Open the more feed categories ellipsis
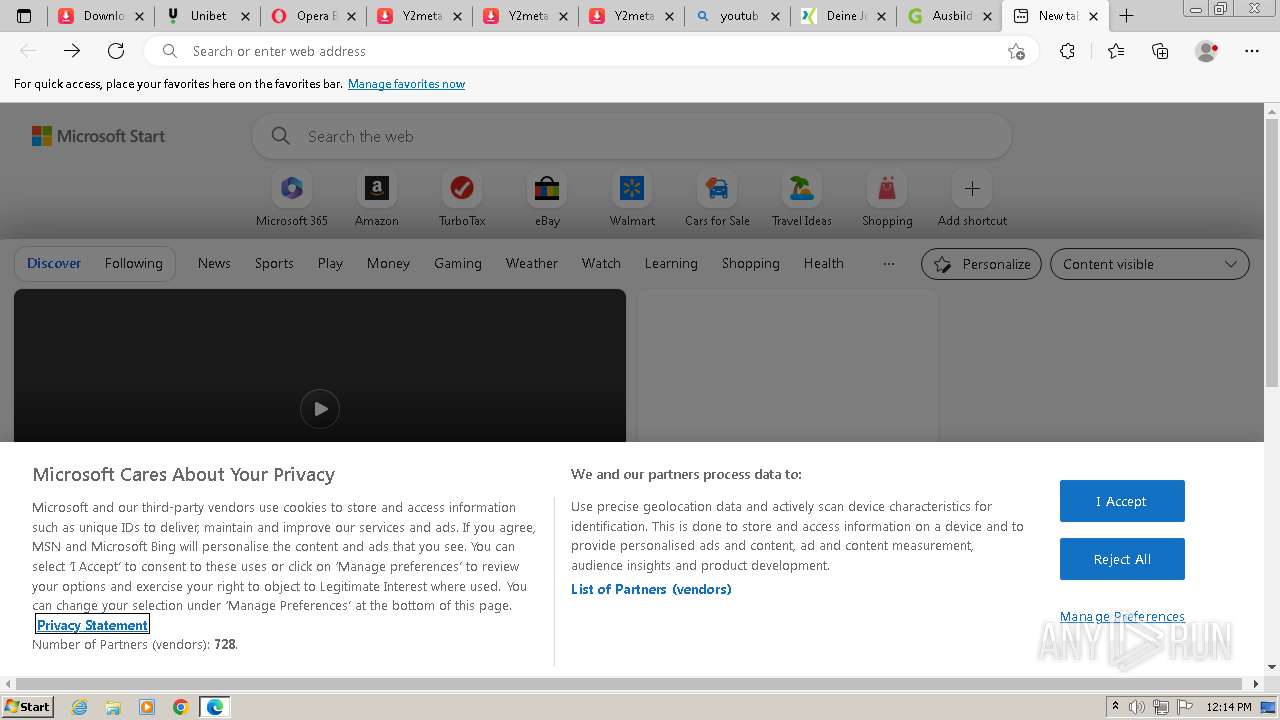Screen dimensions: 1280x720 [889, 264]
